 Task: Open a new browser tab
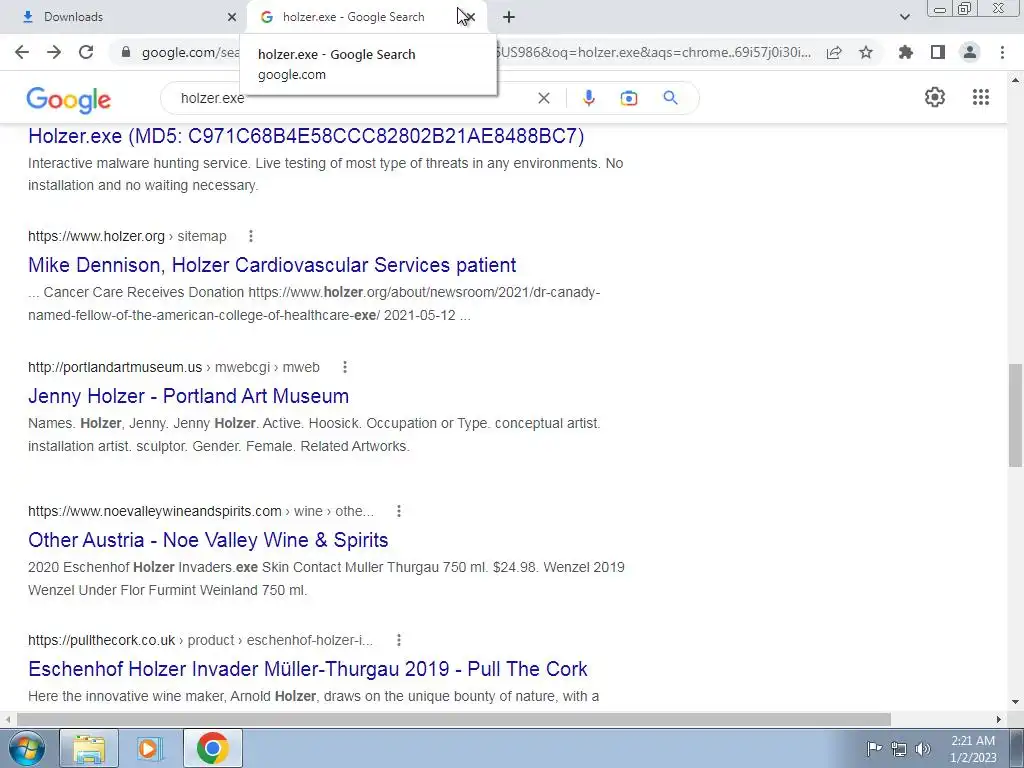point(509,17)
